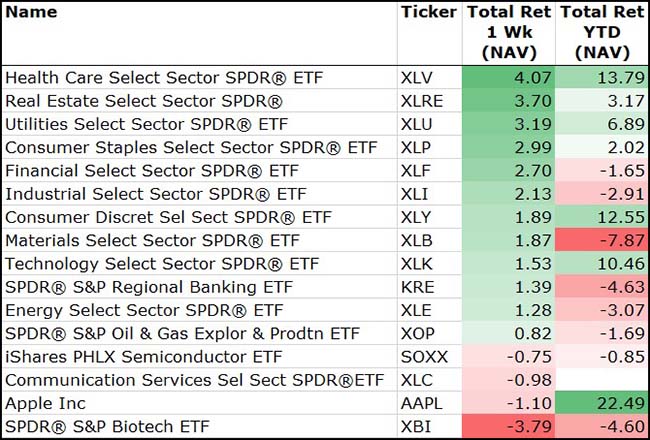This screenshot has width=650, height=440.
Task: Click the Ticker column header
Action: click(x=428, y=13)
